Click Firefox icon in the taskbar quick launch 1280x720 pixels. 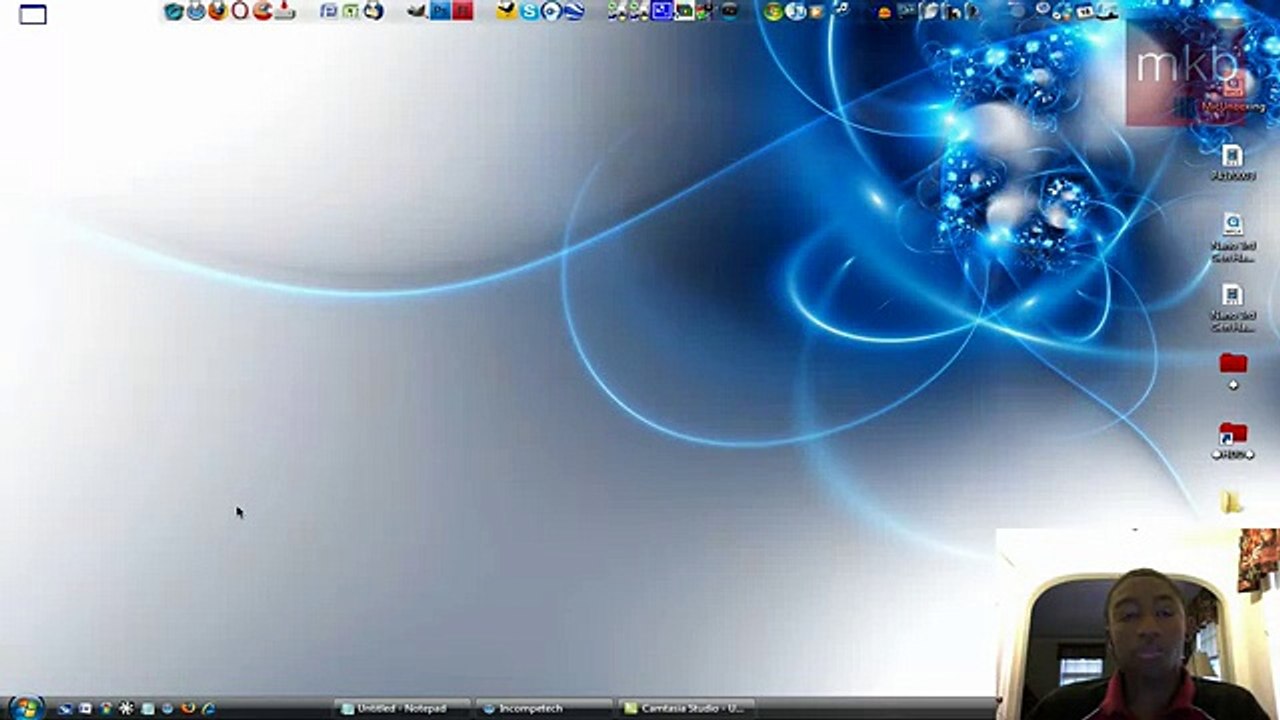[187, 709]
